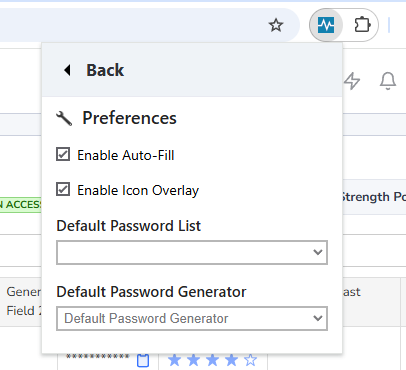The image size is (406, 370).
Task: Click the lightning bolt icon on page
Action: click(x=352, y=81)
